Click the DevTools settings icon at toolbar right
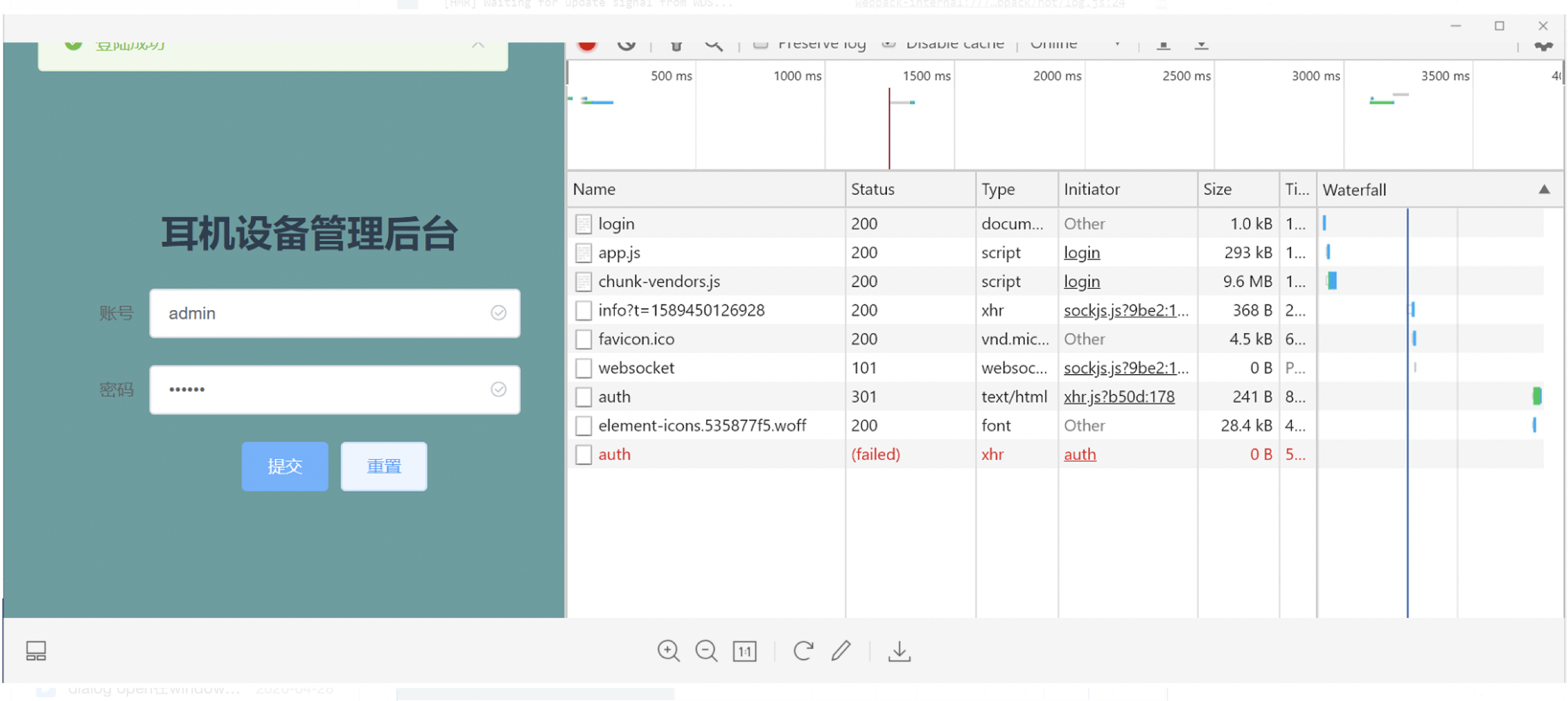 tap(1543, 46)
